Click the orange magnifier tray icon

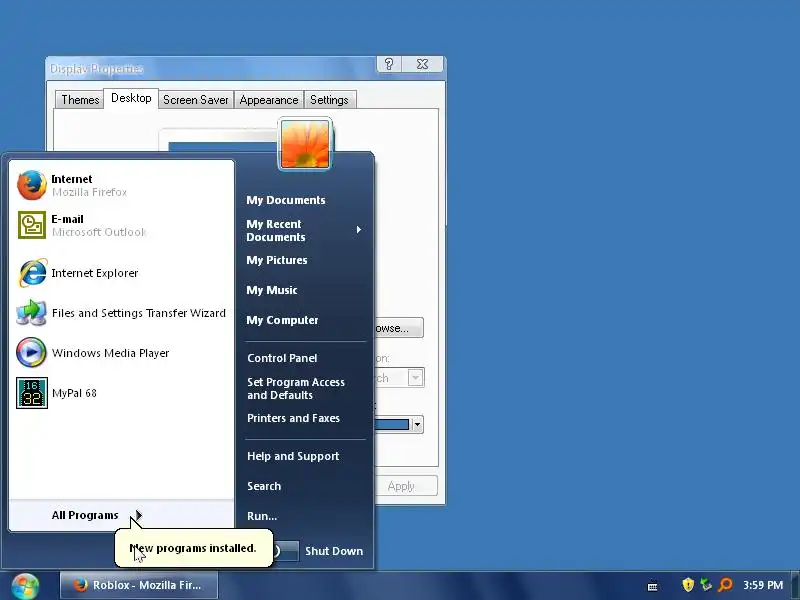click(724, 585)
